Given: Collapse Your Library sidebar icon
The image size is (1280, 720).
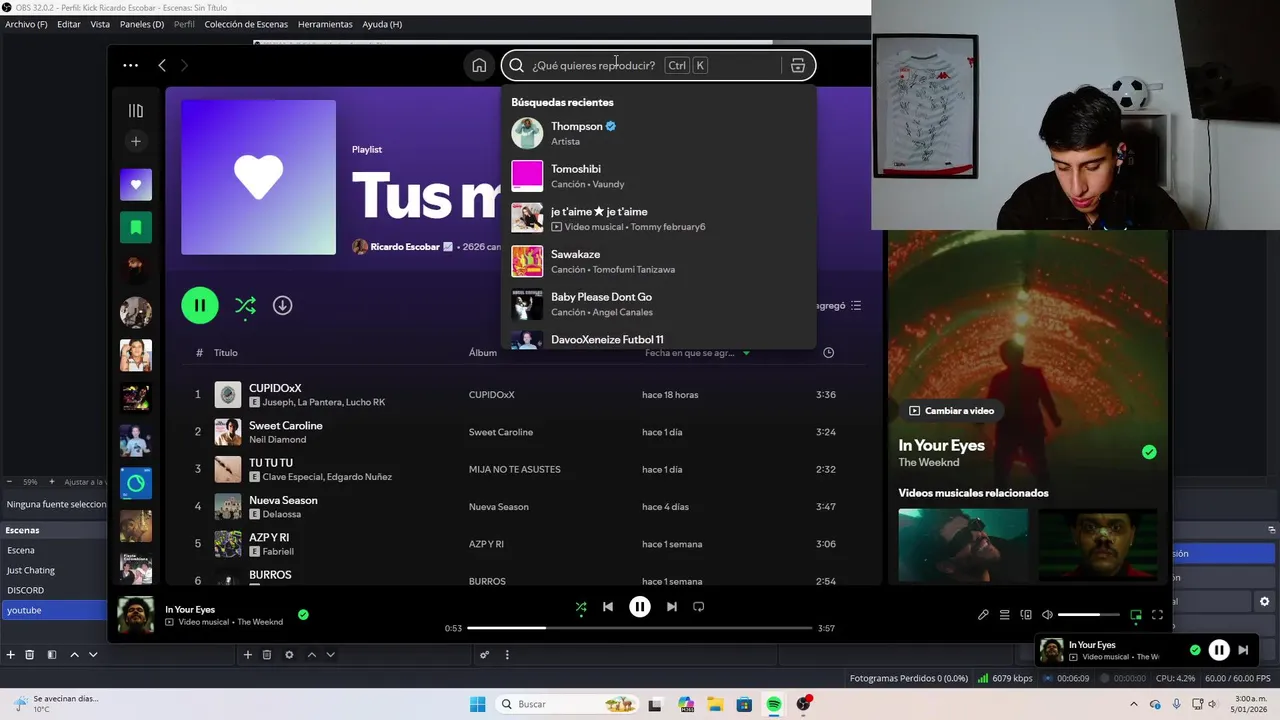Looking at the screenshot, I should [136, 111].
